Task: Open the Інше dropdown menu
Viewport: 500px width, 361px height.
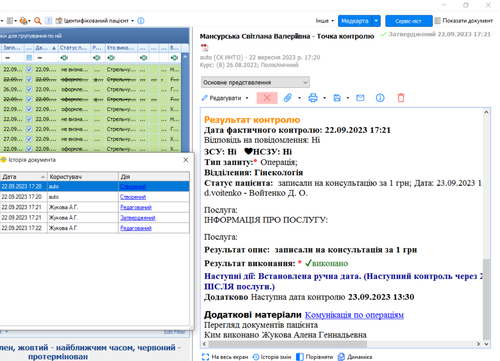Action: [325, 21]
